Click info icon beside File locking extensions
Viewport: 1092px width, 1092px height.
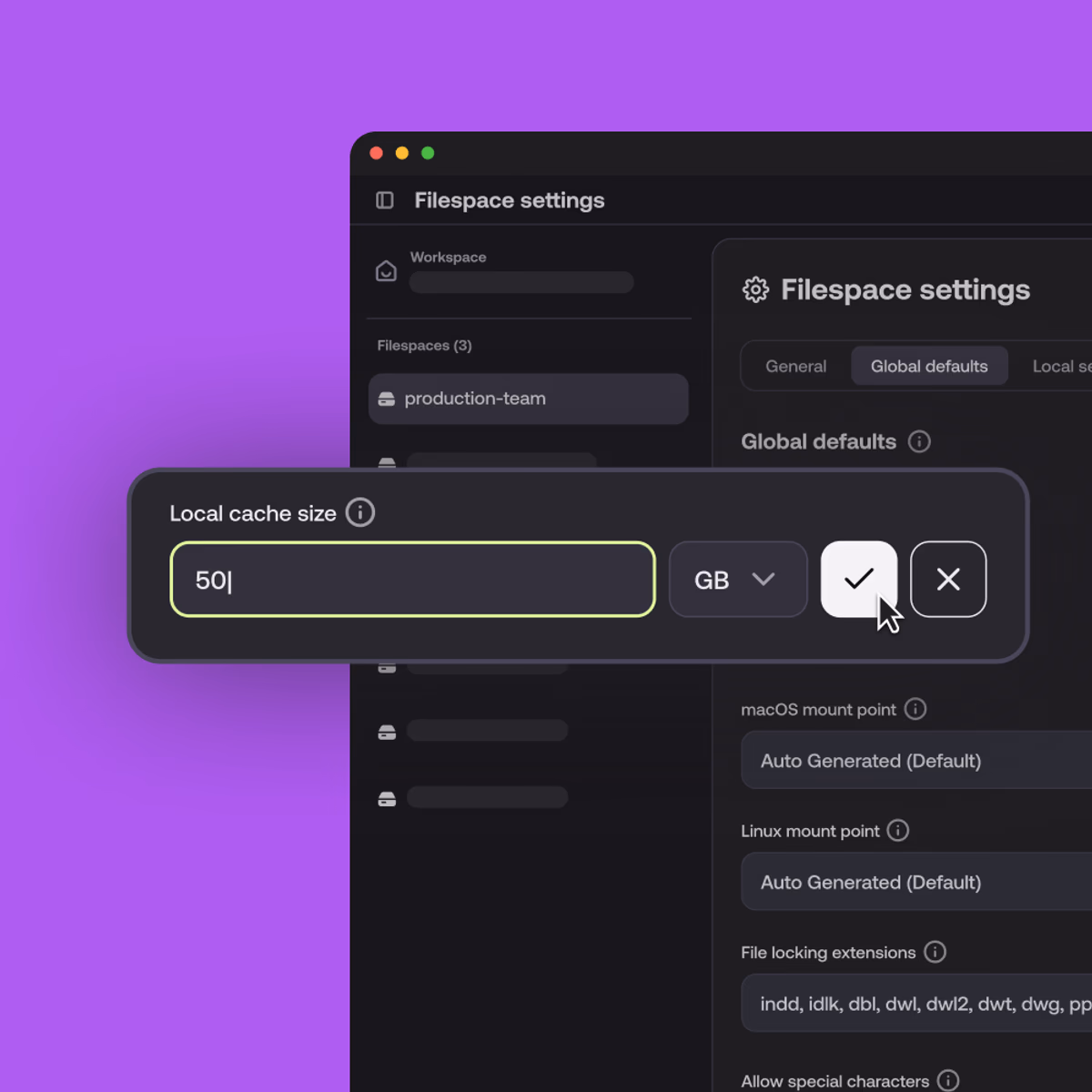tap(935, 952)
